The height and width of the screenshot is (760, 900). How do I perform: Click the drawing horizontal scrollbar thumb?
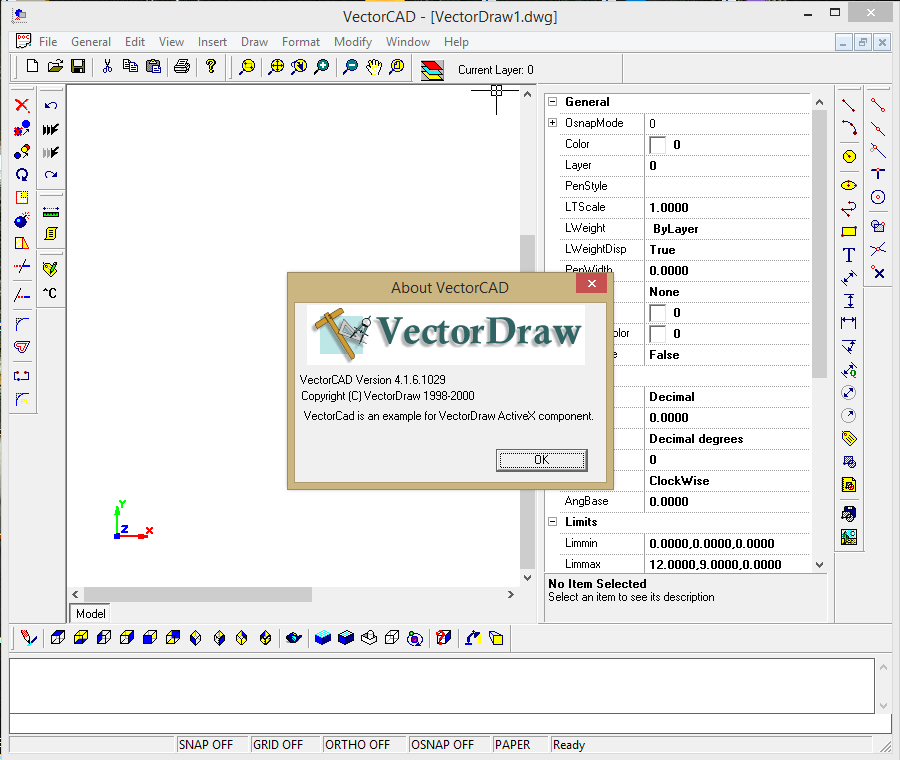point(198,595)
